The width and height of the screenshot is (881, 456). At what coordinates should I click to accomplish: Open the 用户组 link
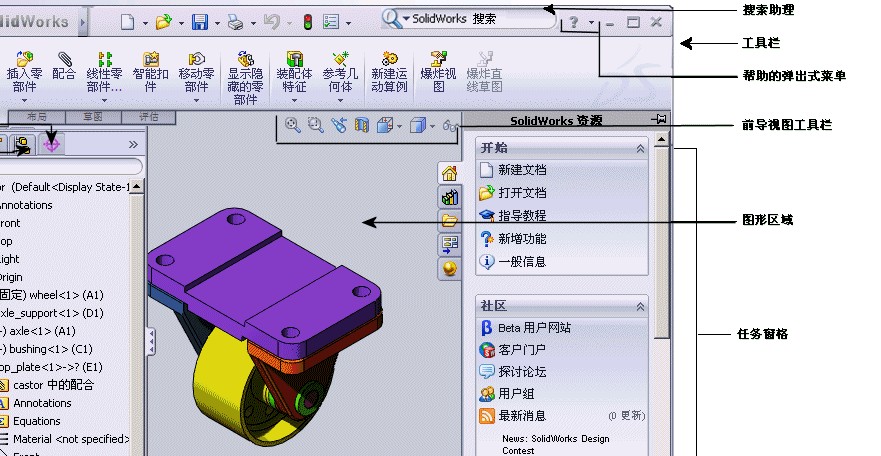[x=516, y=394]
